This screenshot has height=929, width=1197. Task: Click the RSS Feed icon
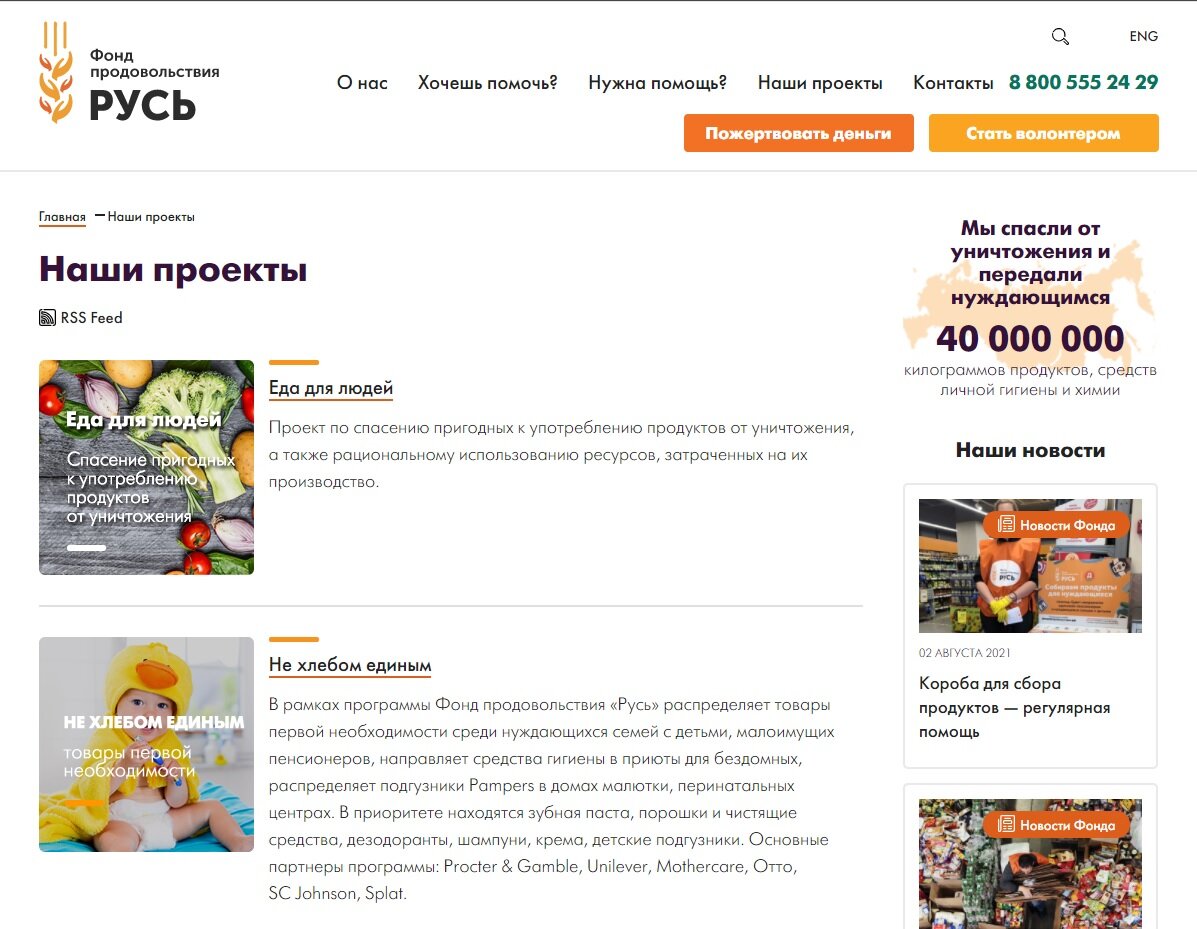click(47, 318)
